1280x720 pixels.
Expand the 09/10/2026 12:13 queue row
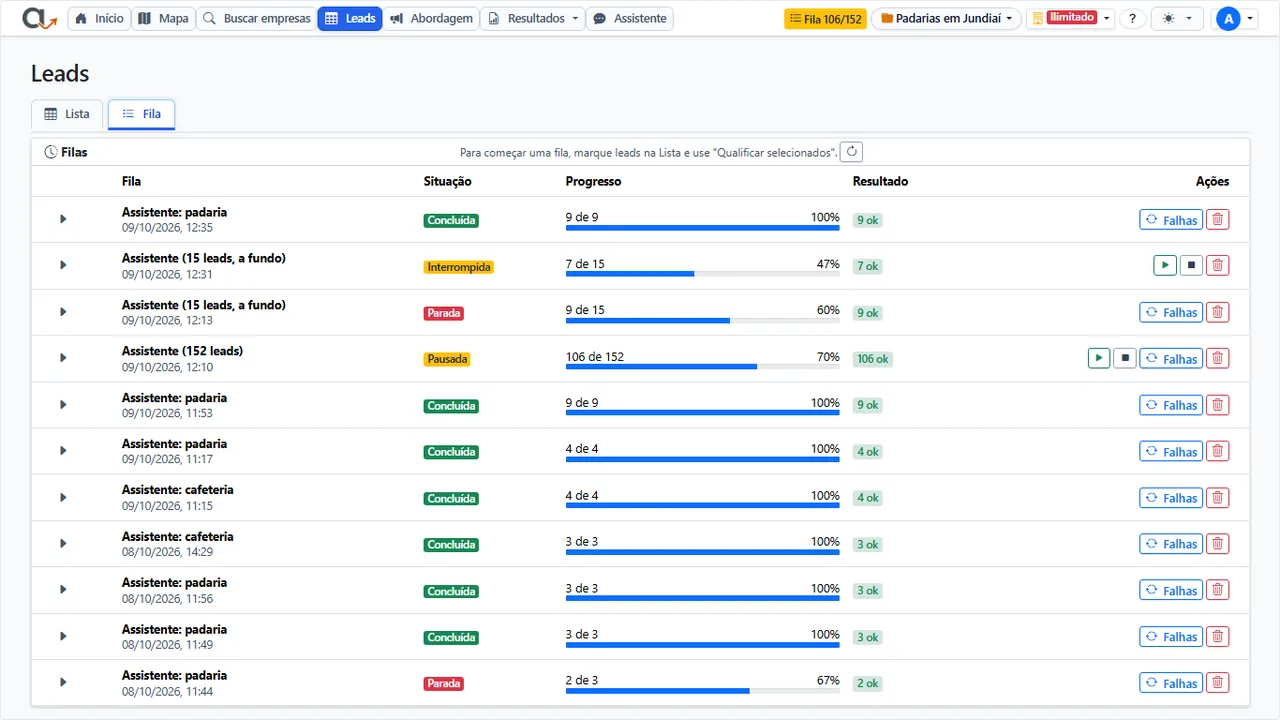pyautogui.click(x=63, y=312)
